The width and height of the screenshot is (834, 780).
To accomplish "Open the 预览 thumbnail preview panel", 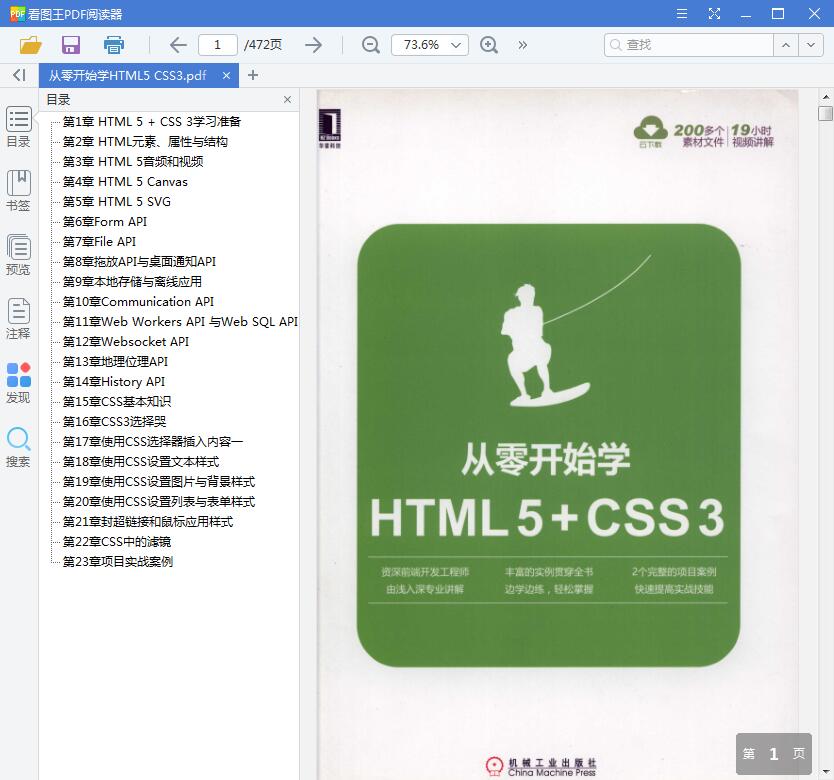I will pyautogui.click(x=18, y=253).
